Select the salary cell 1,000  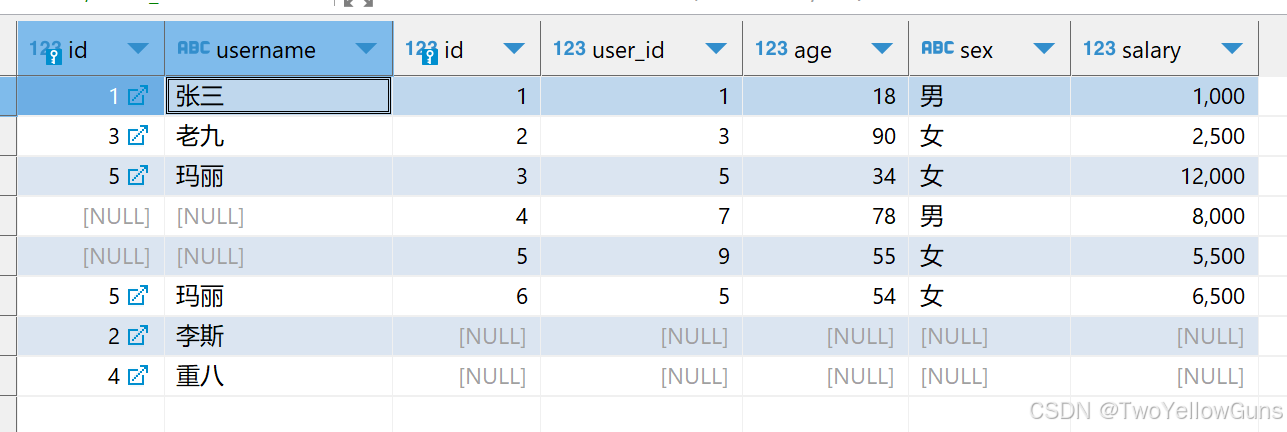click(1164, 96)
